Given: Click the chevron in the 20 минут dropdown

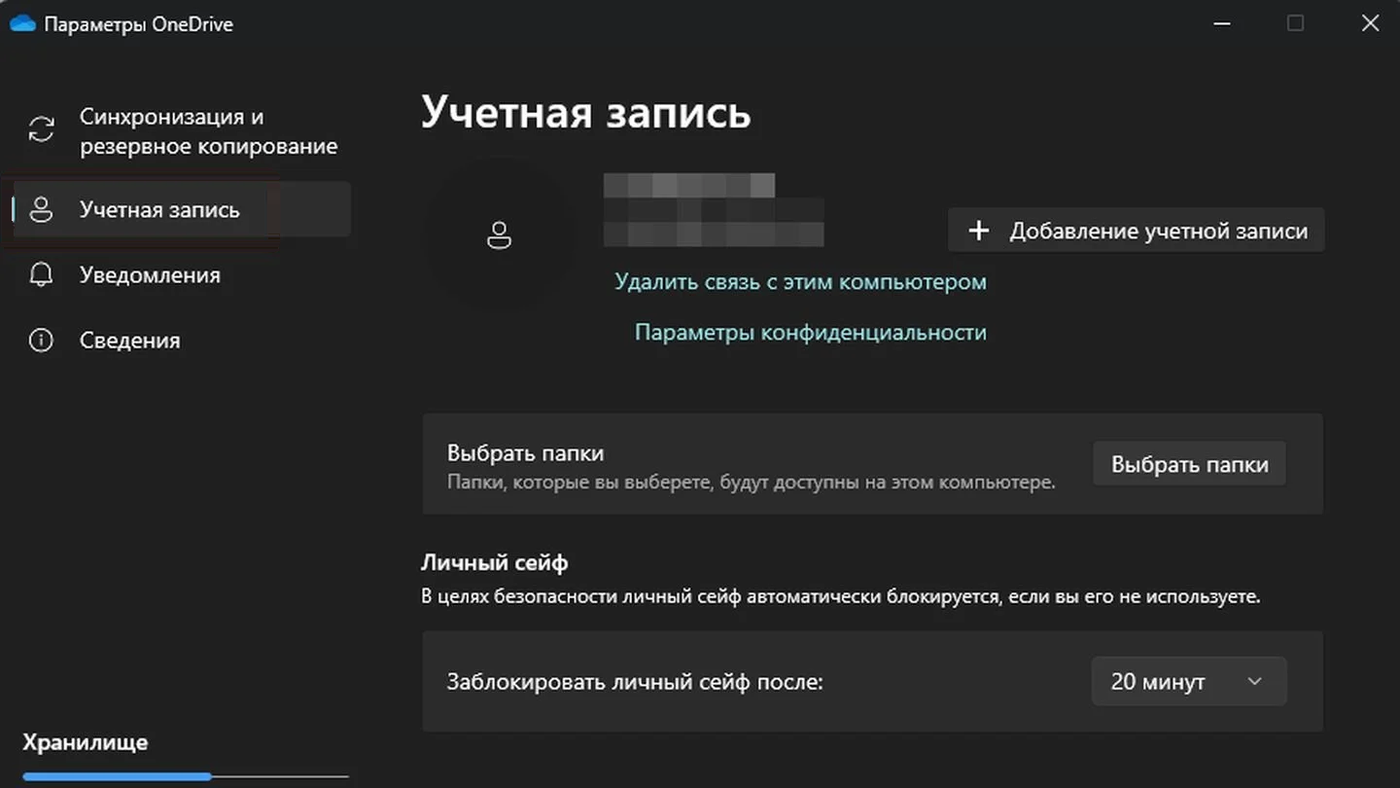Looking at the screenshot, I should pos(1255,681).
